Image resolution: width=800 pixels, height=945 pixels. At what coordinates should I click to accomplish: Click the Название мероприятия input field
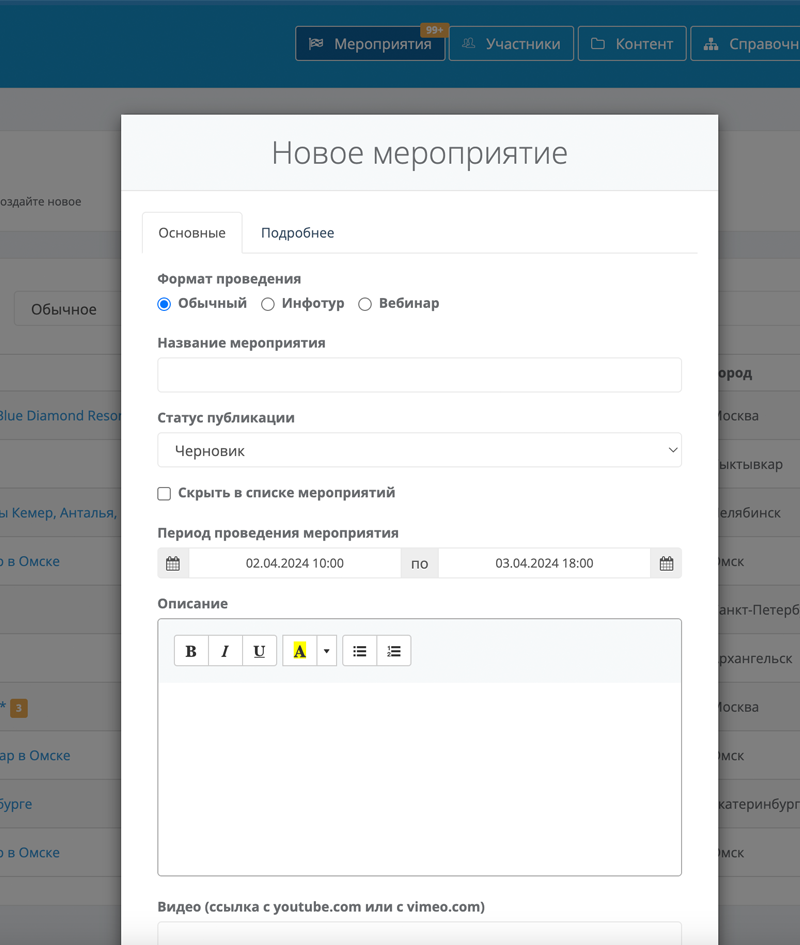point(419,375)
